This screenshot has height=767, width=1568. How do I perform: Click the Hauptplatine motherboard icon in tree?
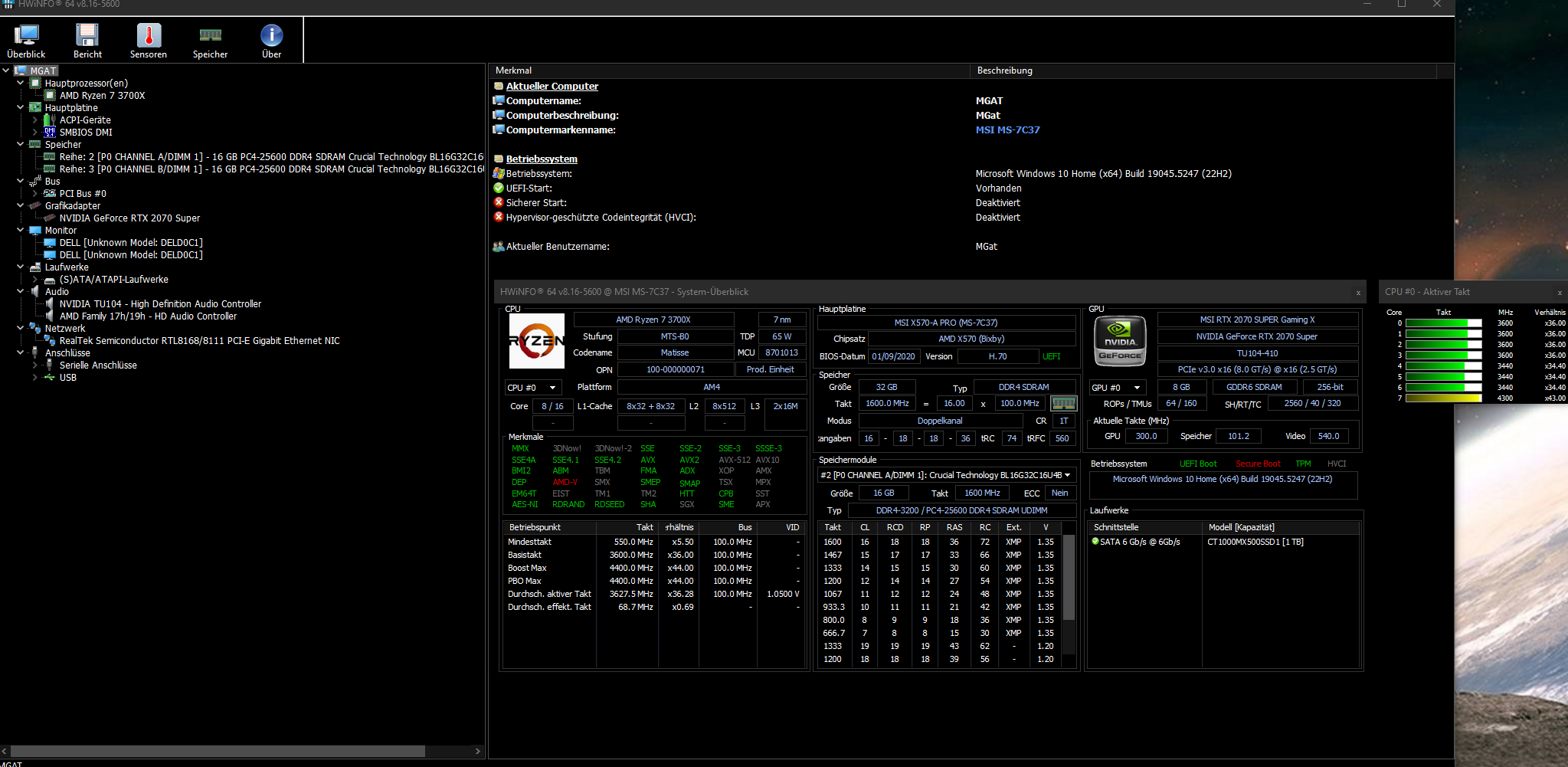click(35, 108)
